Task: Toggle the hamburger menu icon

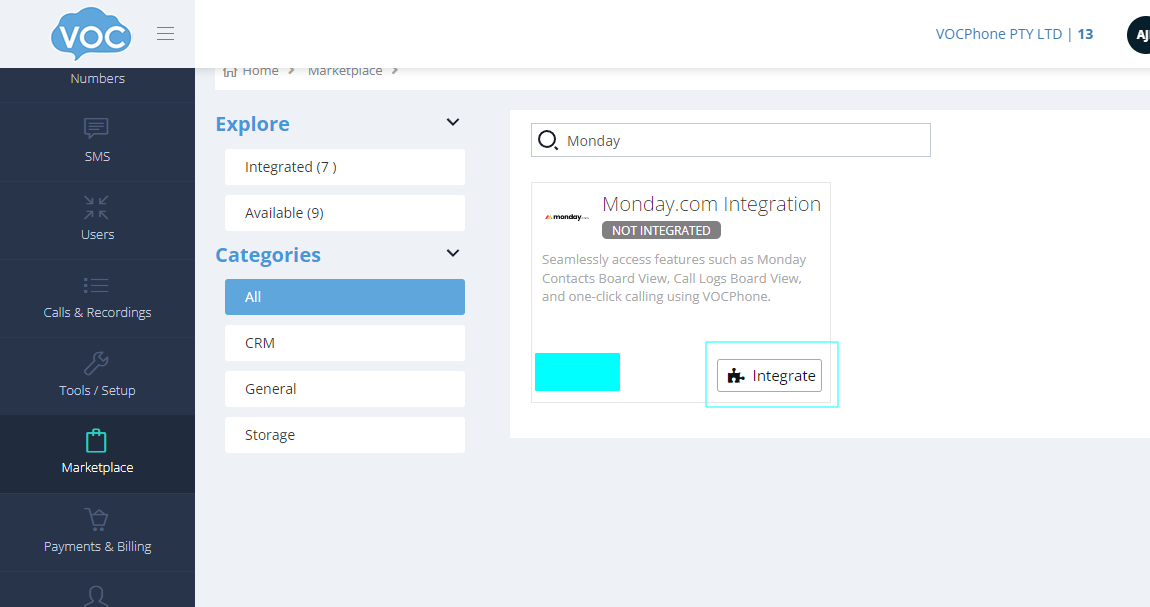Action: (x=166, y=34)
